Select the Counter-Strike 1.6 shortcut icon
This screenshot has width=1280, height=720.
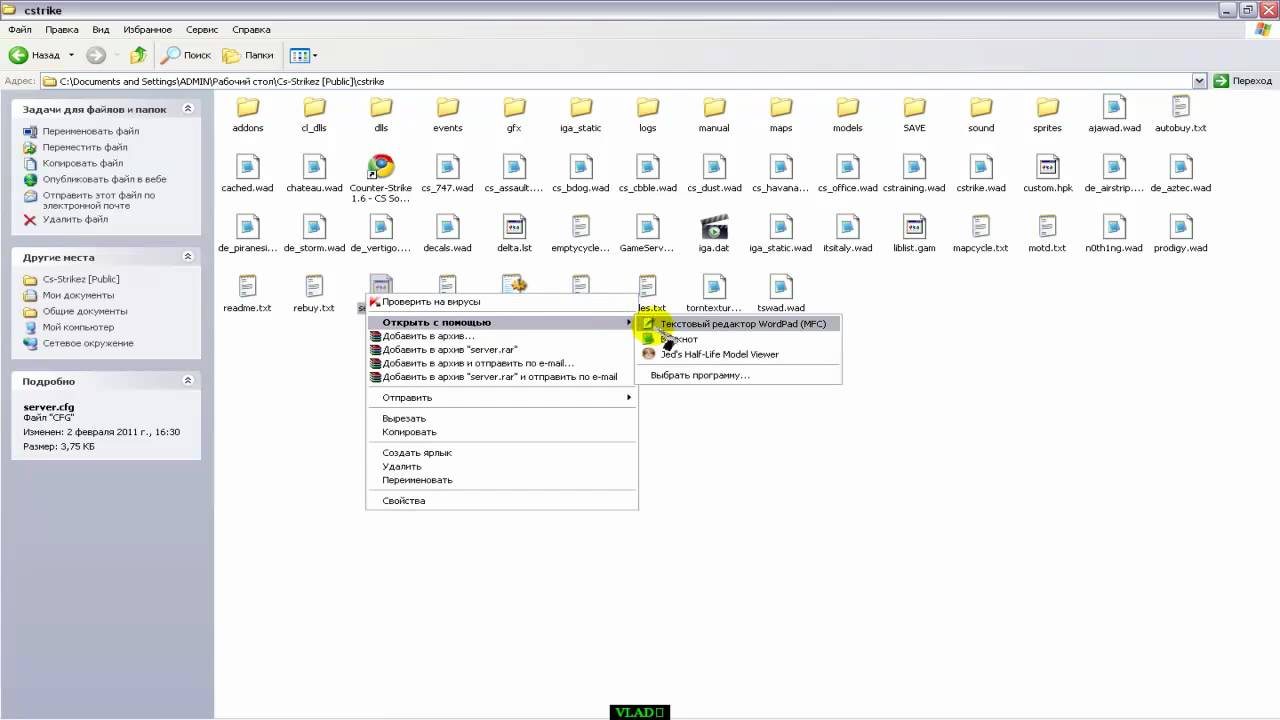coord(381,167)
